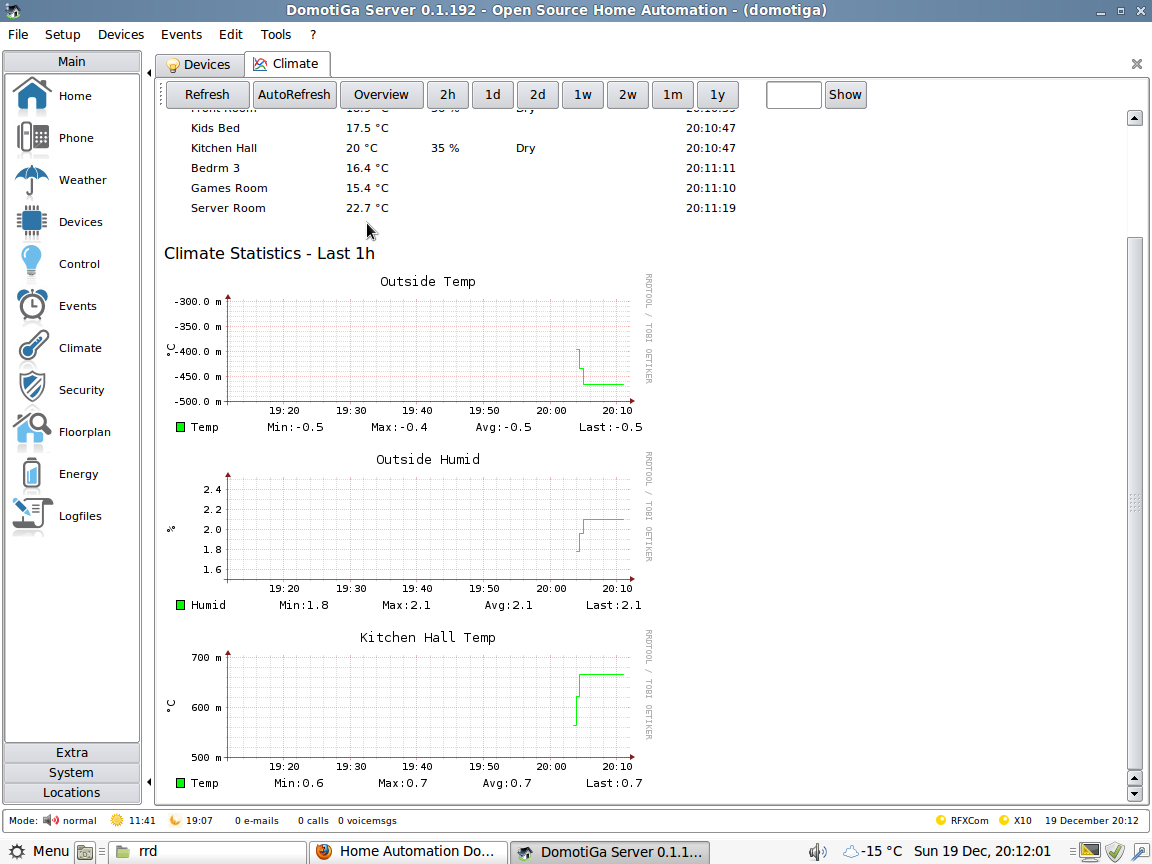Click the Main sidebar section header
Viewport: 1152px width, 864px height.
click(72, 61)
